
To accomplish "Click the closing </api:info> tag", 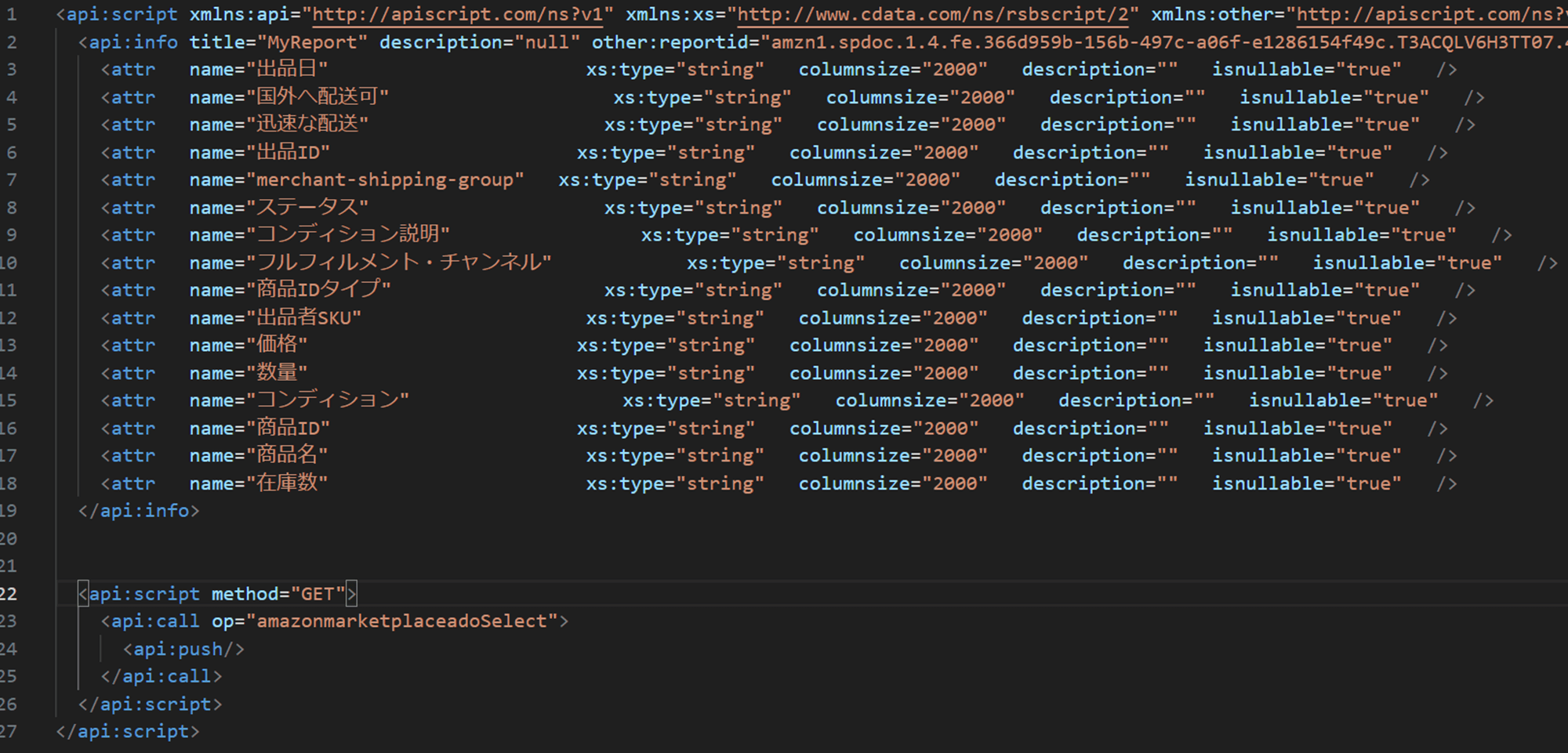I will click(x=139, y=511).
